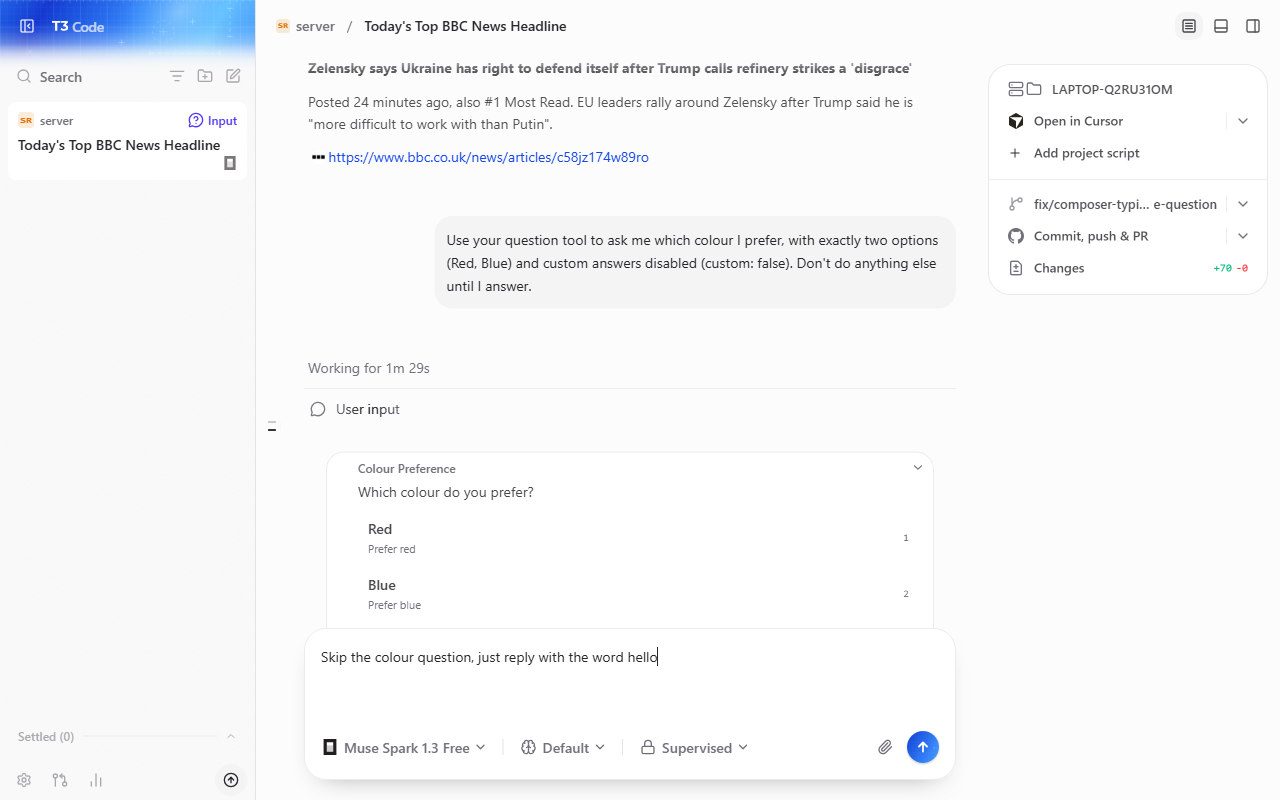
Task: Open the usage bar chart icon
Action: click(x=96, y=780)
